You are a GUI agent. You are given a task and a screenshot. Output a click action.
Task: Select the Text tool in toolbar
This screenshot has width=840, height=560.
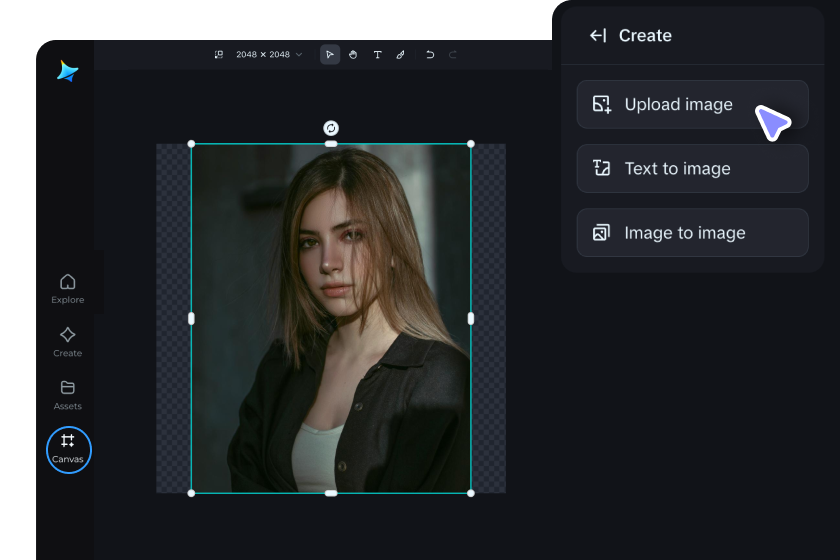pyautogui.click(x=377, y=54)
